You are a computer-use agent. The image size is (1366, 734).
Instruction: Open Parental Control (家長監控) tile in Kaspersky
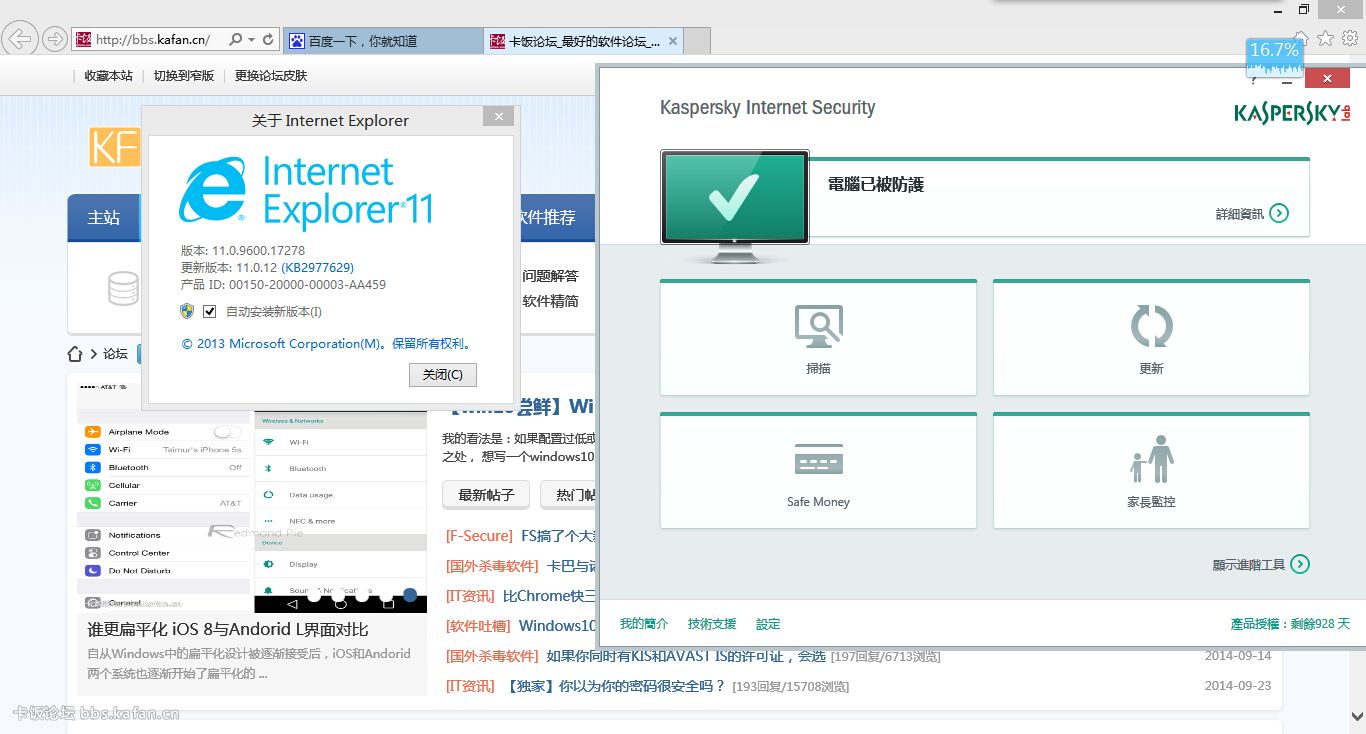pyautogui.click(x=1151, y=471)
